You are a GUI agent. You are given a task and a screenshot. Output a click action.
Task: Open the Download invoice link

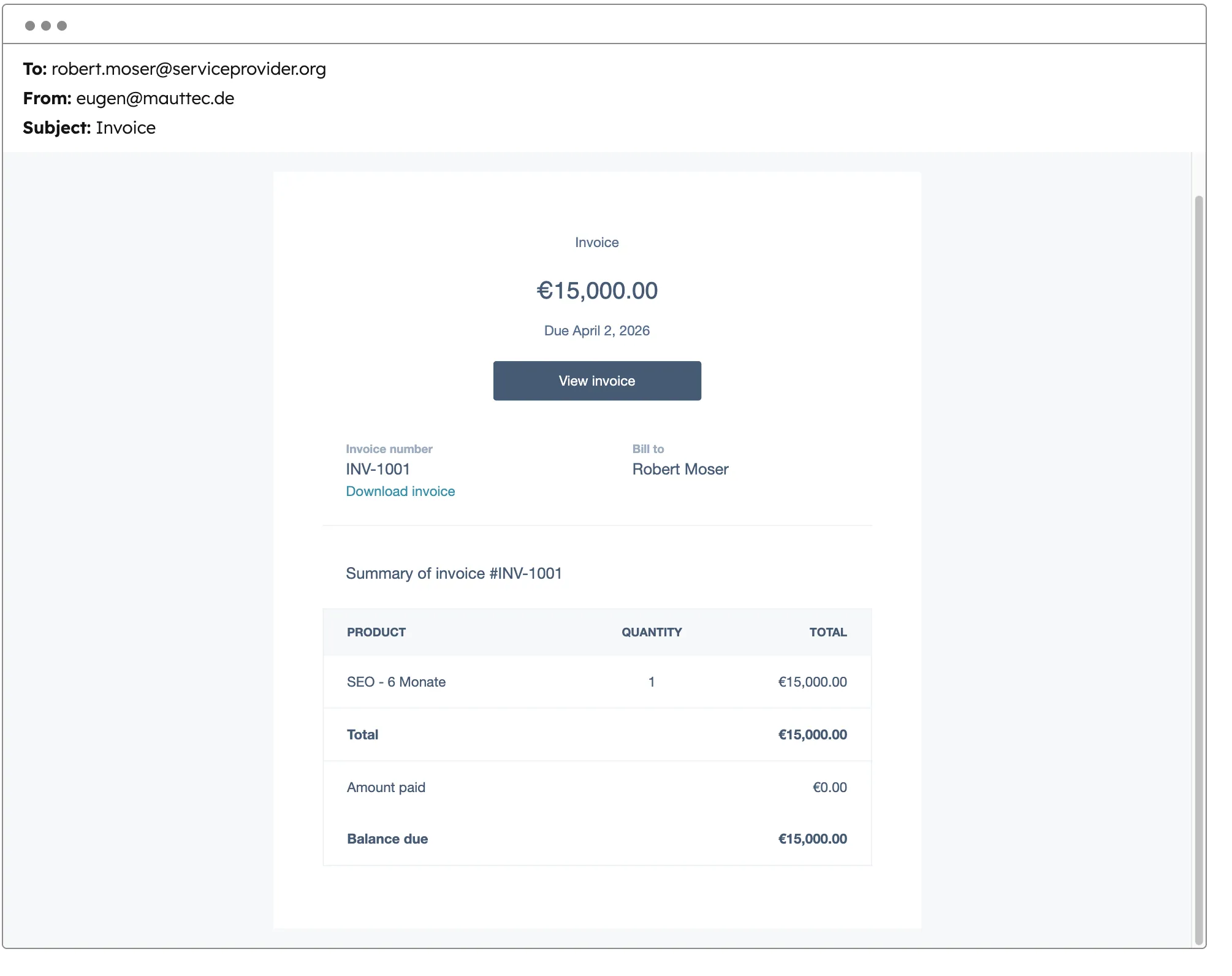point(400,491)
